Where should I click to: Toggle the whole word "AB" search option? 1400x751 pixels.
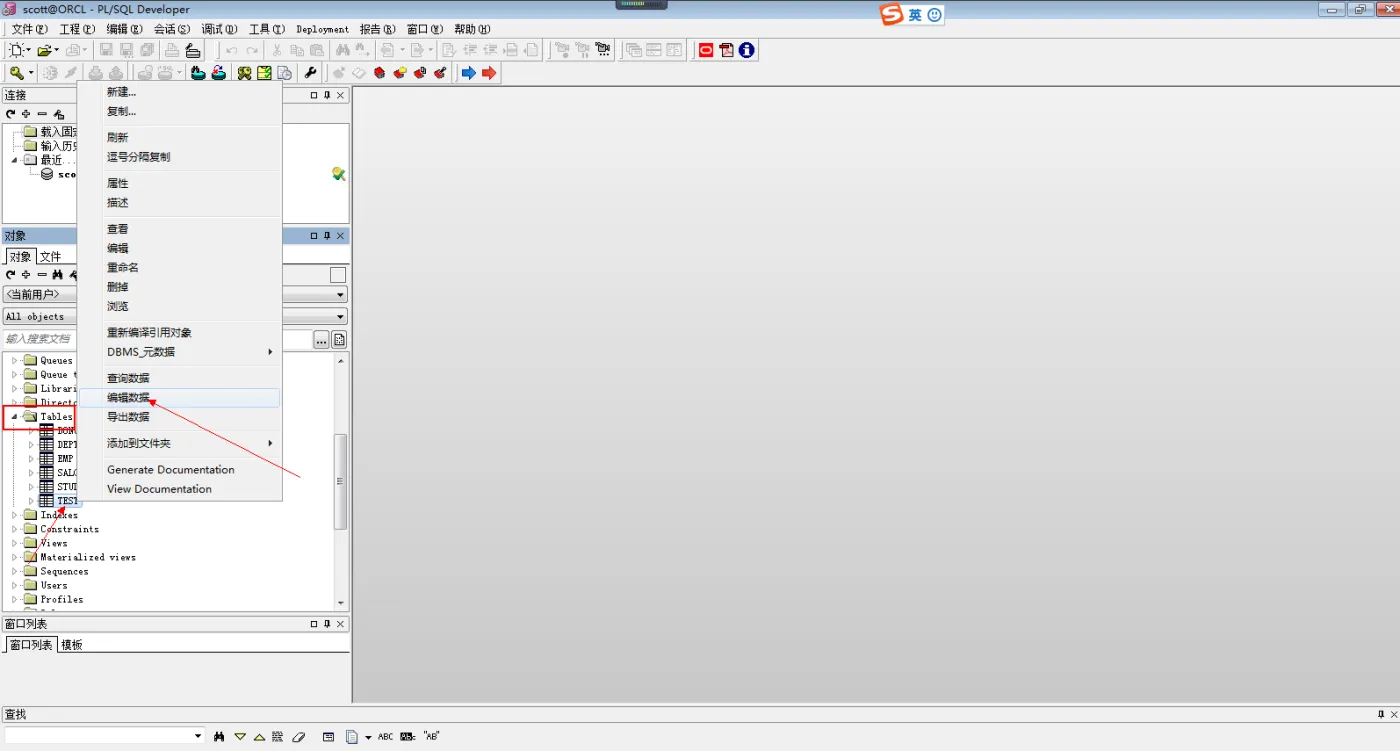[432, 736]
